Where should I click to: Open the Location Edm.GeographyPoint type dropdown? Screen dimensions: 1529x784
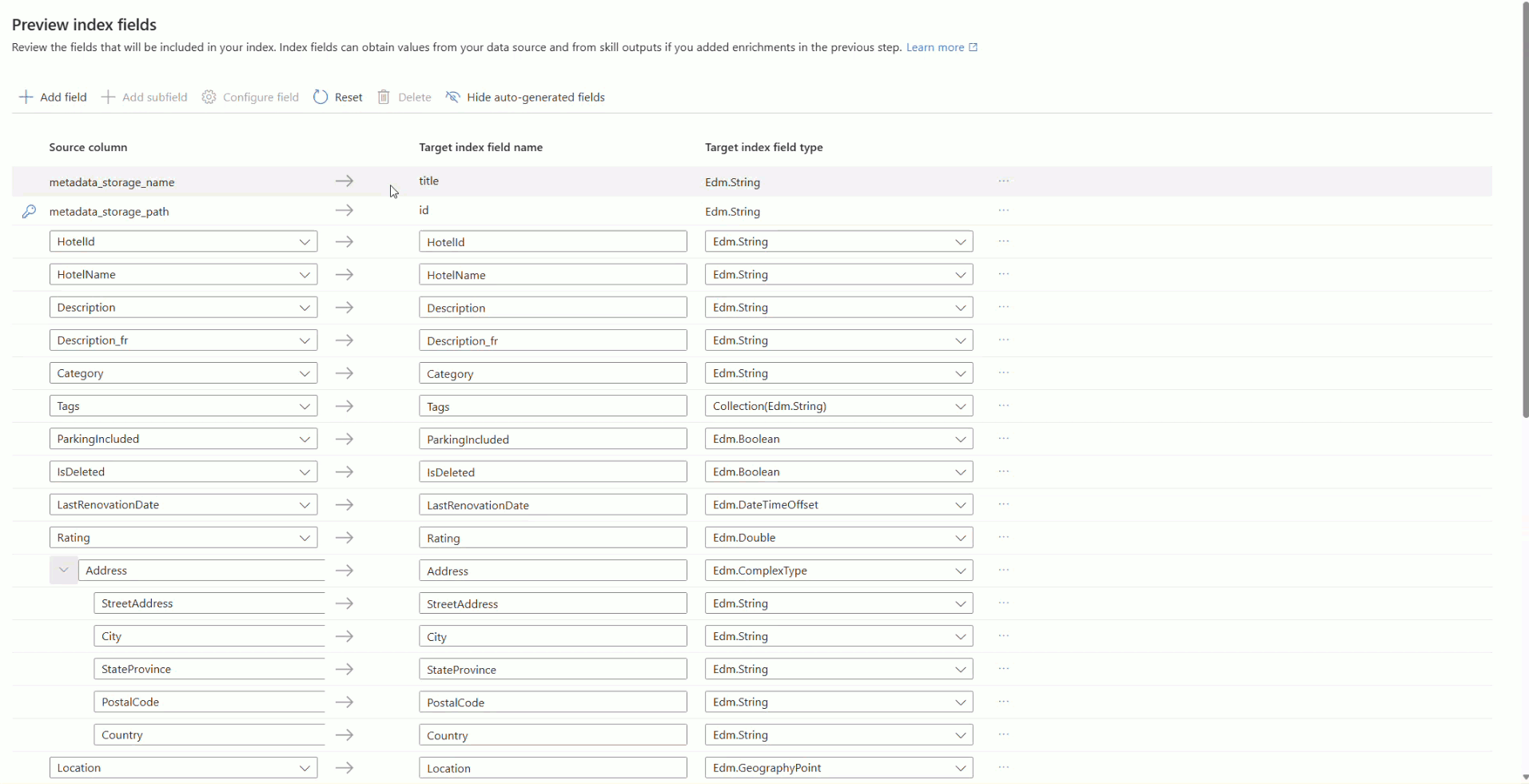pyautogui.click(x=960, y=767)
